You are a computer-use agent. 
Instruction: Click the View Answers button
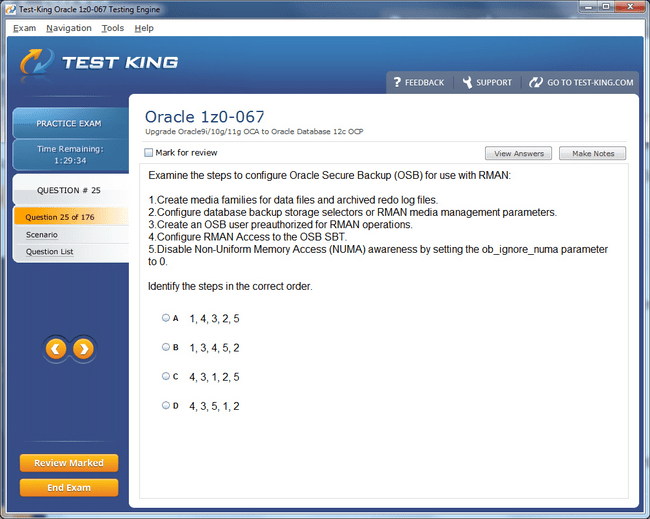(519, 153)
